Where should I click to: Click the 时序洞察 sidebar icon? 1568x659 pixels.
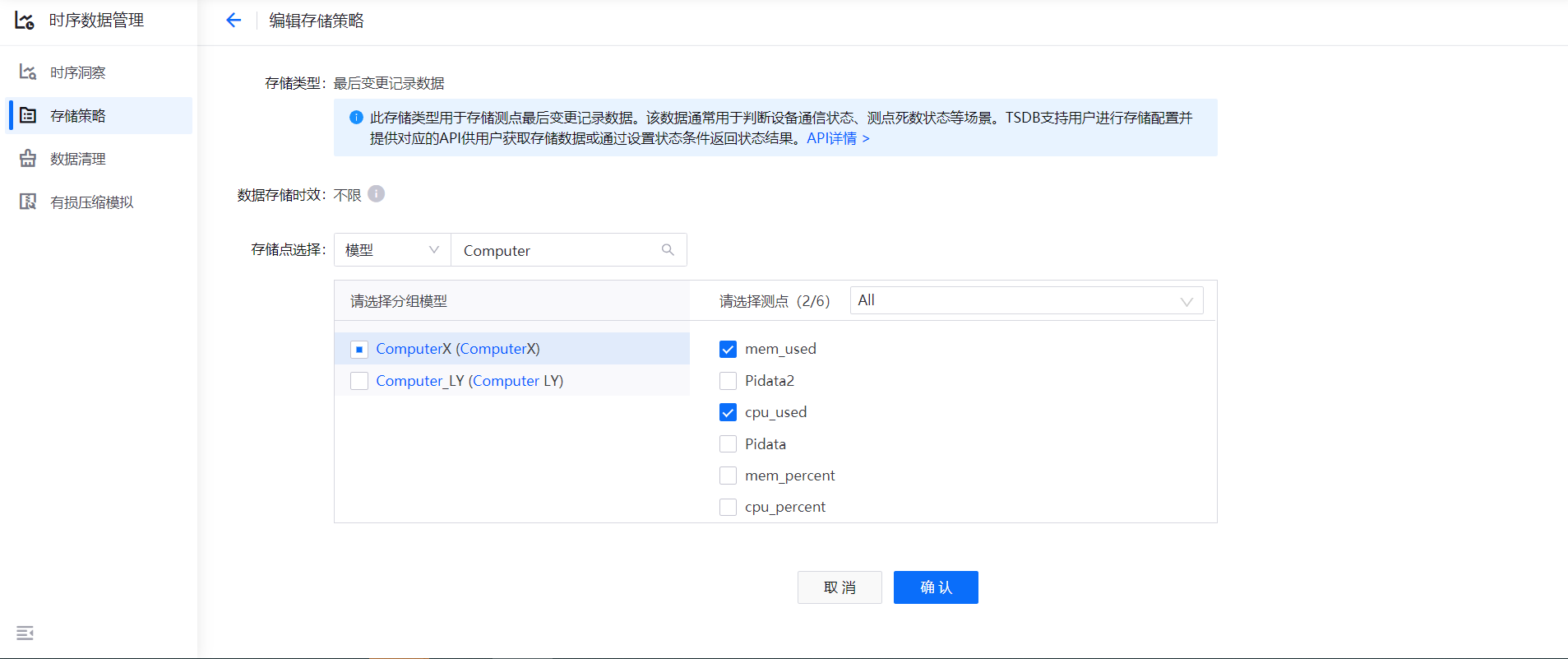point(28,72)
